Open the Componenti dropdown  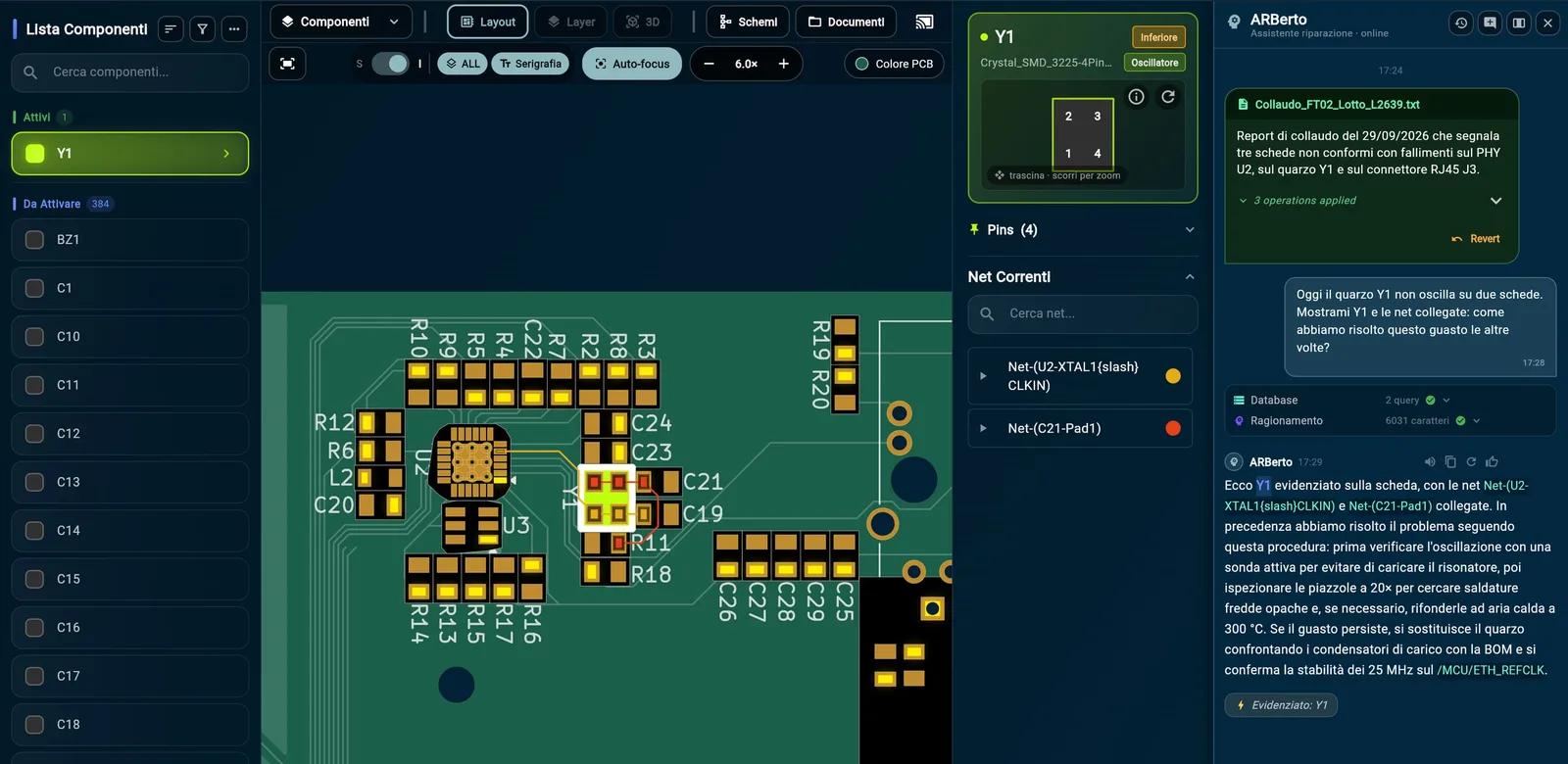click(341, 22)
